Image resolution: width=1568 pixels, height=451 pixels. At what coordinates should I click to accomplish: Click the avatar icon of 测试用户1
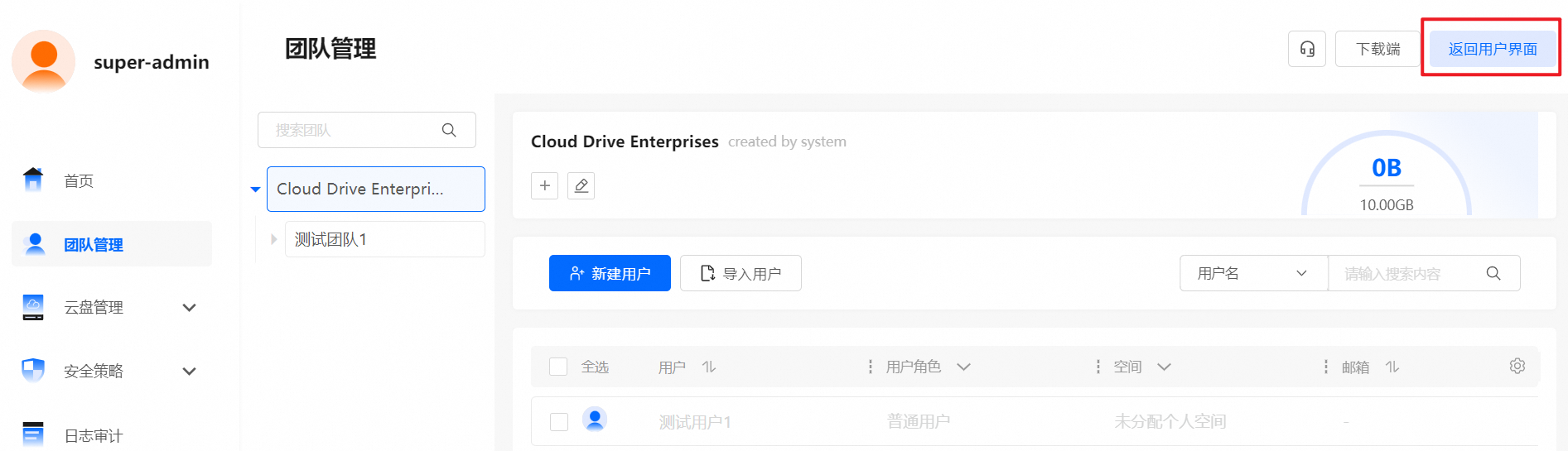click(x=595, y=420)
